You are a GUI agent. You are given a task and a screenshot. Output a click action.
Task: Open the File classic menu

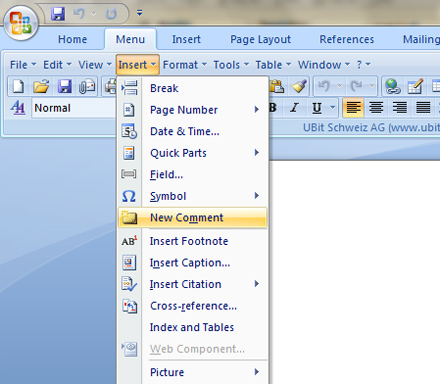click(x=23, y=65)
